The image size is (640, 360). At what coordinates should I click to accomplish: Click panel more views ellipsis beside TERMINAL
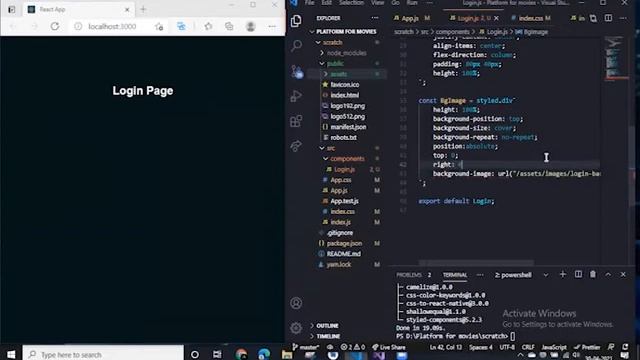pyautogui.click(x=480, y=275)
